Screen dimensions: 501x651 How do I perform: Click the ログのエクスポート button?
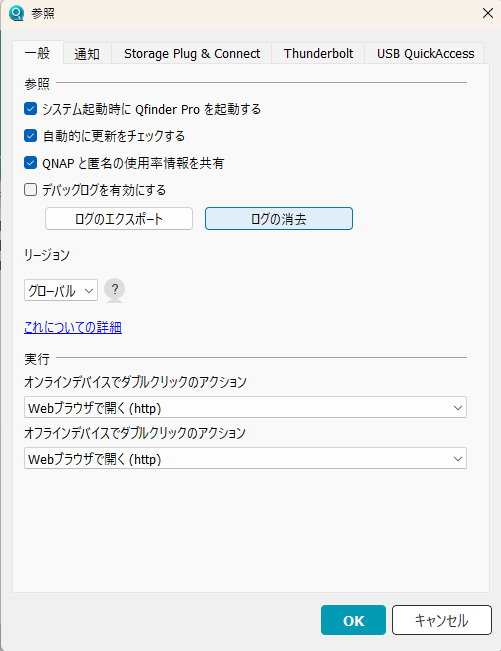119,219
